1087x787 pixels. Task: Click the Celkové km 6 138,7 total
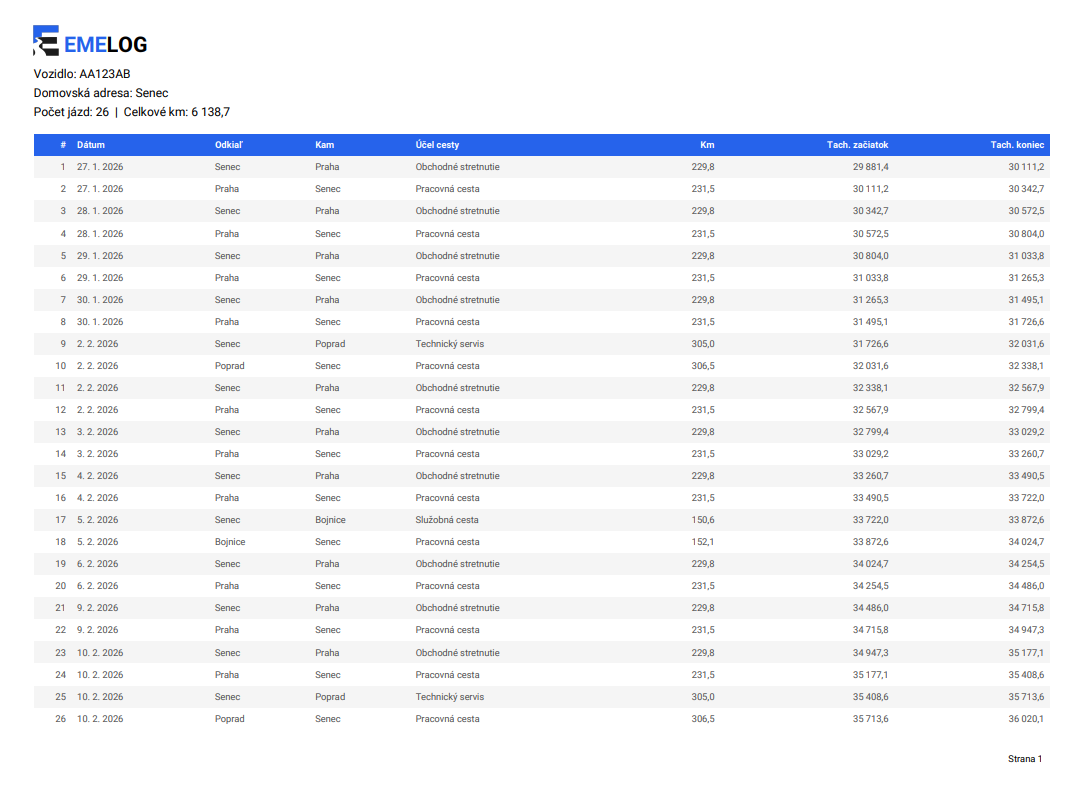coord(176,112)
